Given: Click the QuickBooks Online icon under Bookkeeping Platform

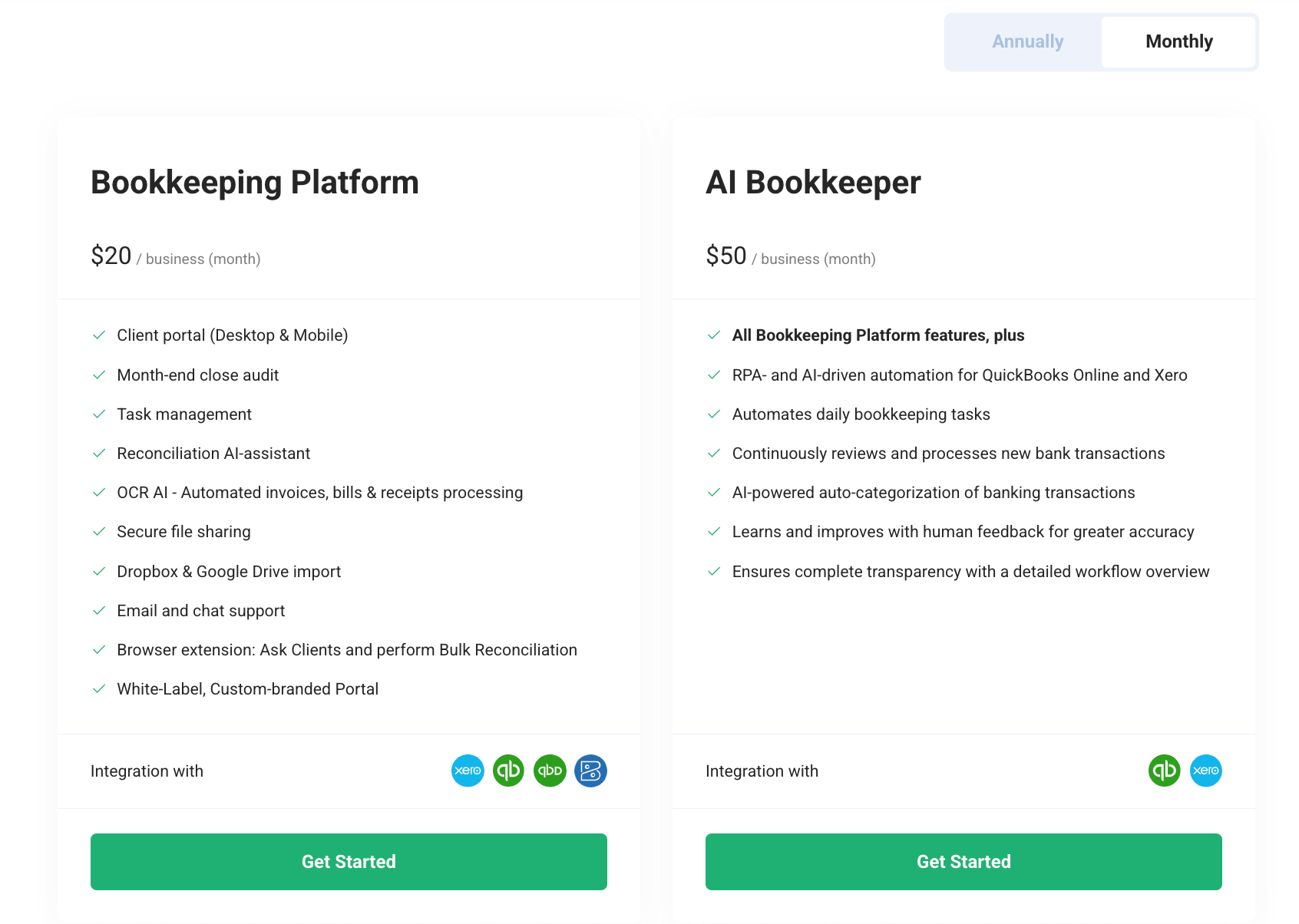Looking at the screenshot, I should coord(508,771).
